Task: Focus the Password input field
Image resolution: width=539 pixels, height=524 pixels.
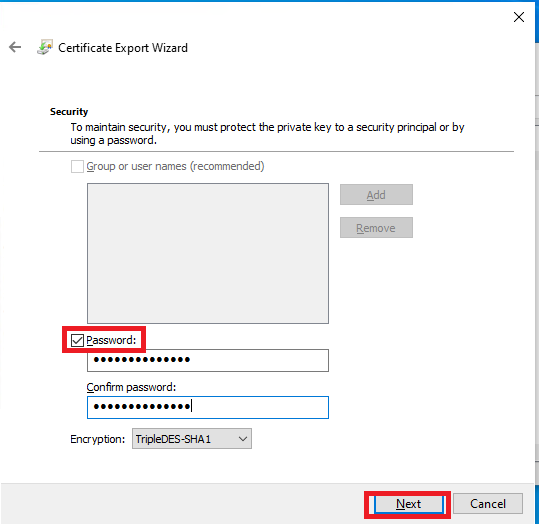Action: click(208, 361)
